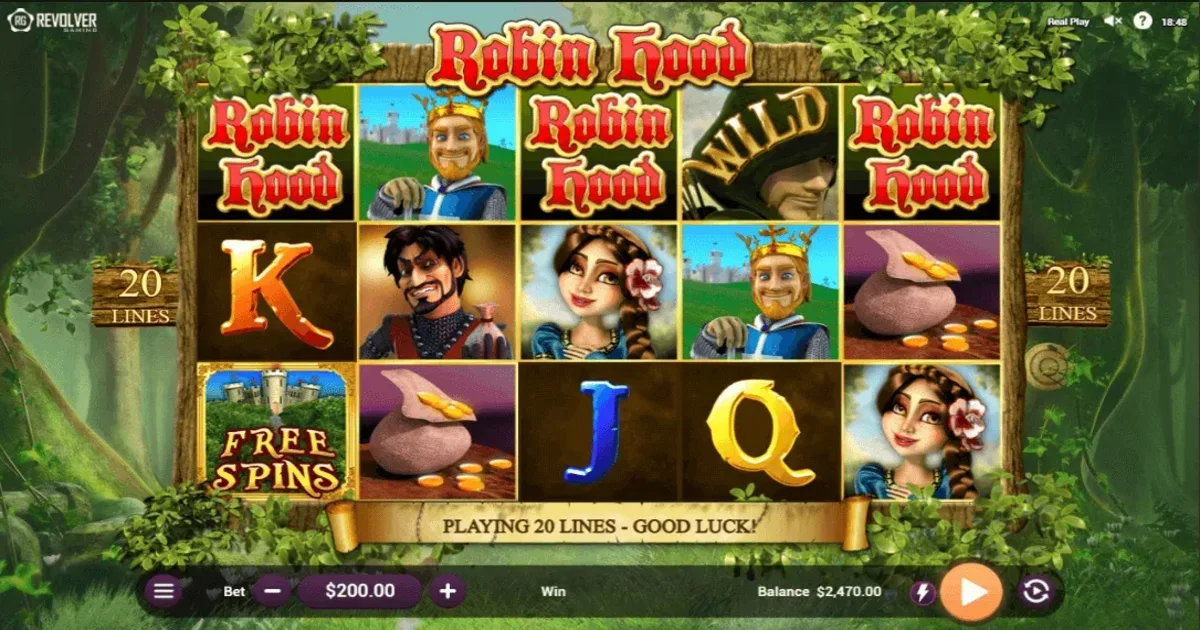This screenshot has width=1200, height=630.
Task: Toggle the autoplay circular arrows icon
Action: coord(1036,592)
